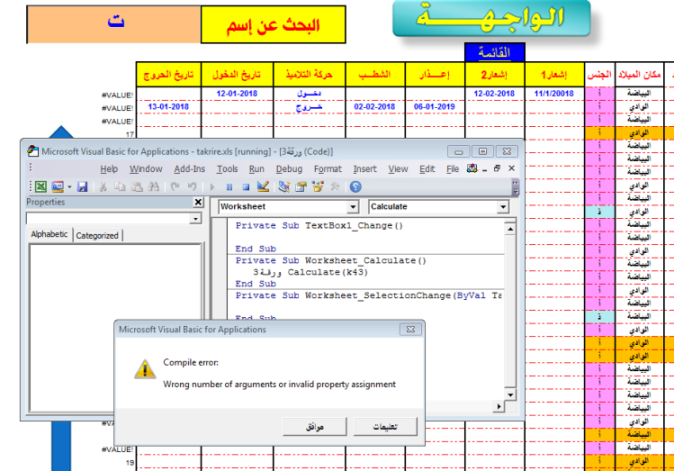Click the code window scroll down arrow

coord(510,395)
